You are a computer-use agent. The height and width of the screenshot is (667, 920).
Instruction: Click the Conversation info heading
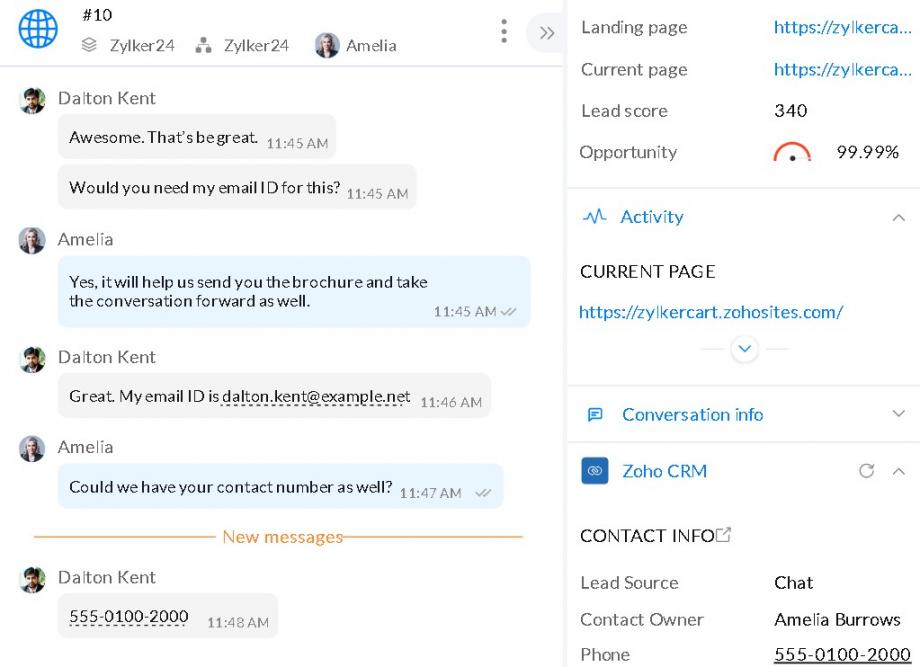(x=692, y=415)
